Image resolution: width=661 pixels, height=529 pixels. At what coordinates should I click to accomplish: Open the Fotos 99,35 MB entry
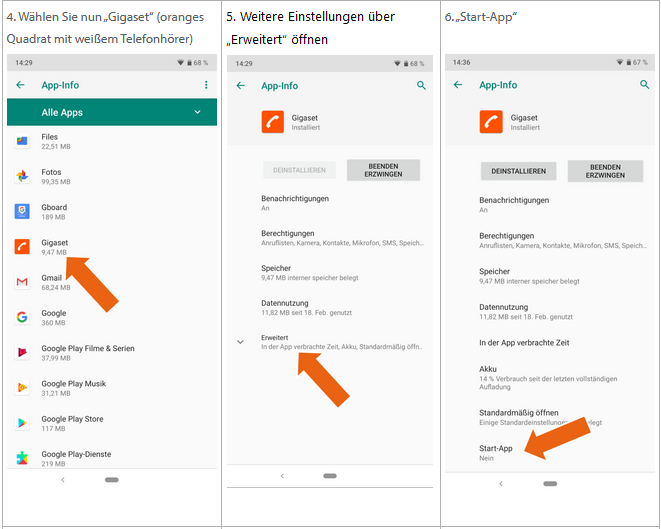112,177
